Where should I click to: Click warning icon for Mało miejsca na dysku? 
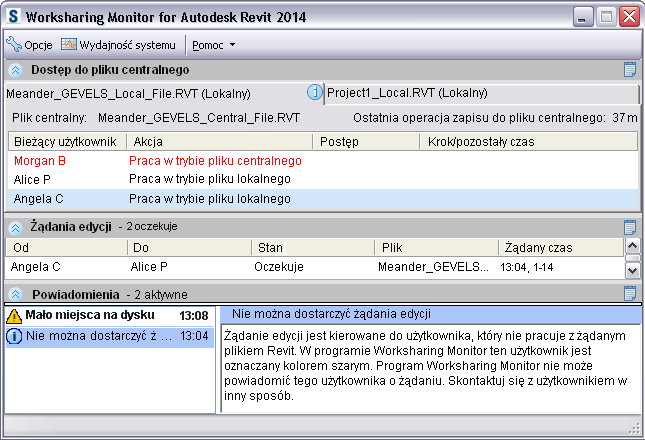tap(14, 316)
